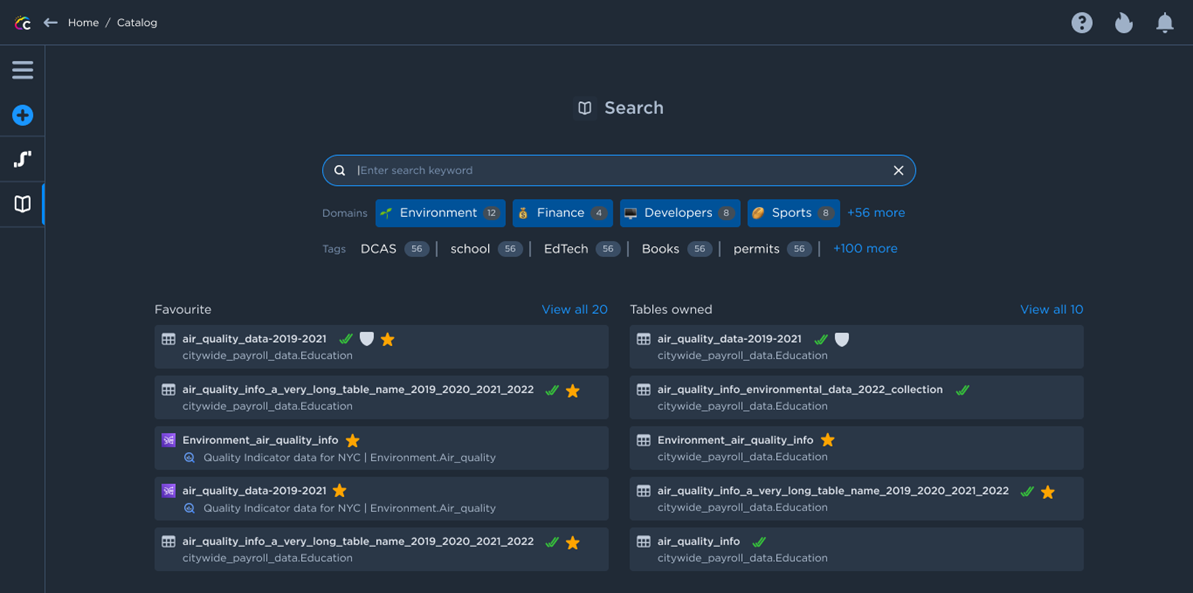This screenshot has height=593, width=1193.
Task: Open the hamburger menu in sidebar
Action: pyautogui.click(x=22, y=70)
